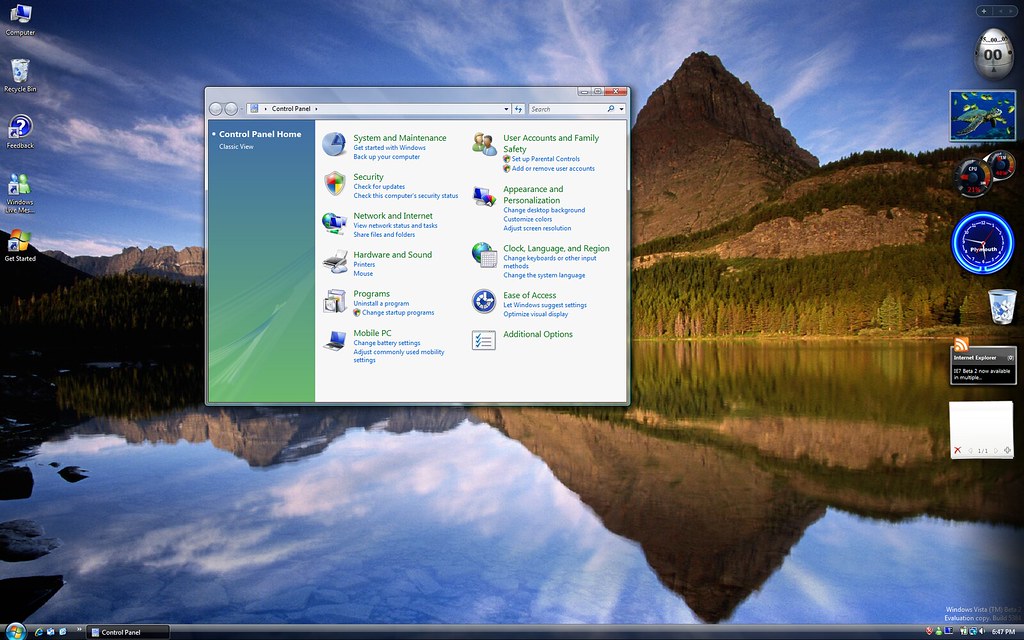The height and width of the screenshot is (640, 1024).
Task: Open Hardware and Sound printer icon
Action: point(334,261)
